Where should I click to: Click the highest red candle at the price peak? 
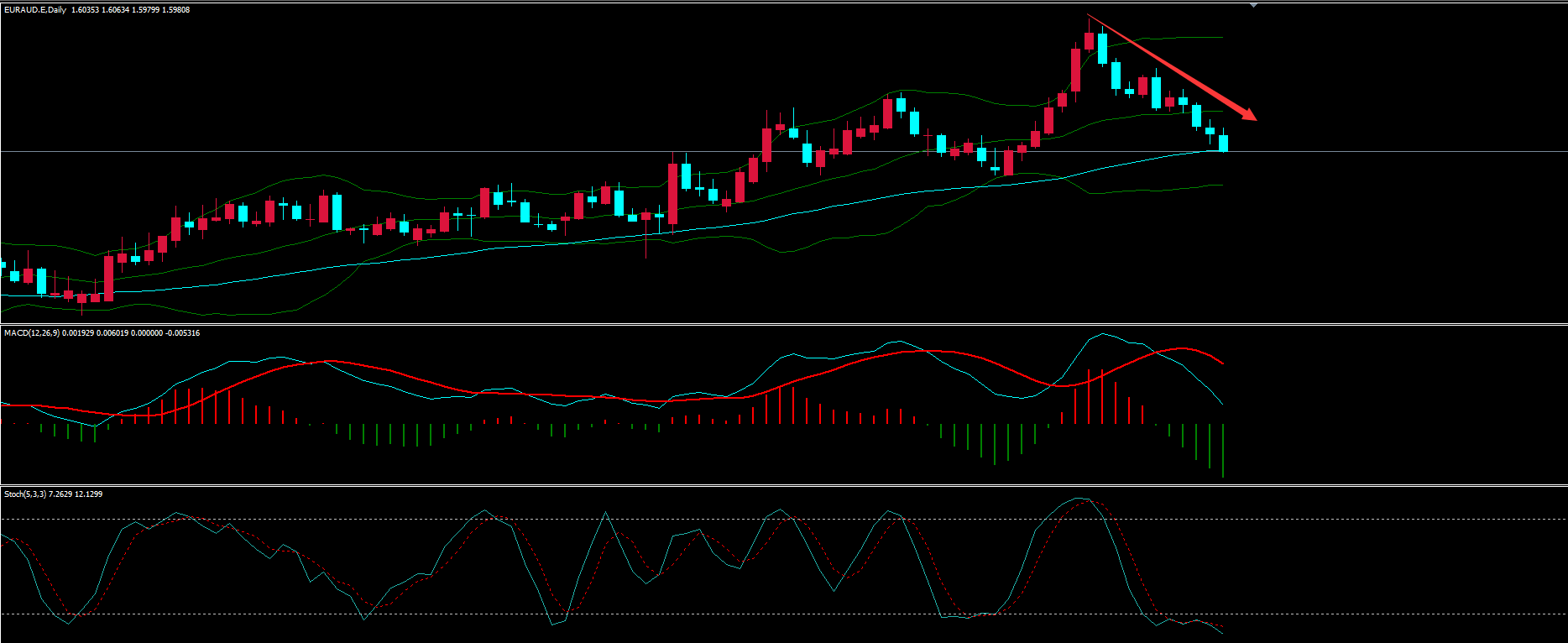click(1089, 41)
